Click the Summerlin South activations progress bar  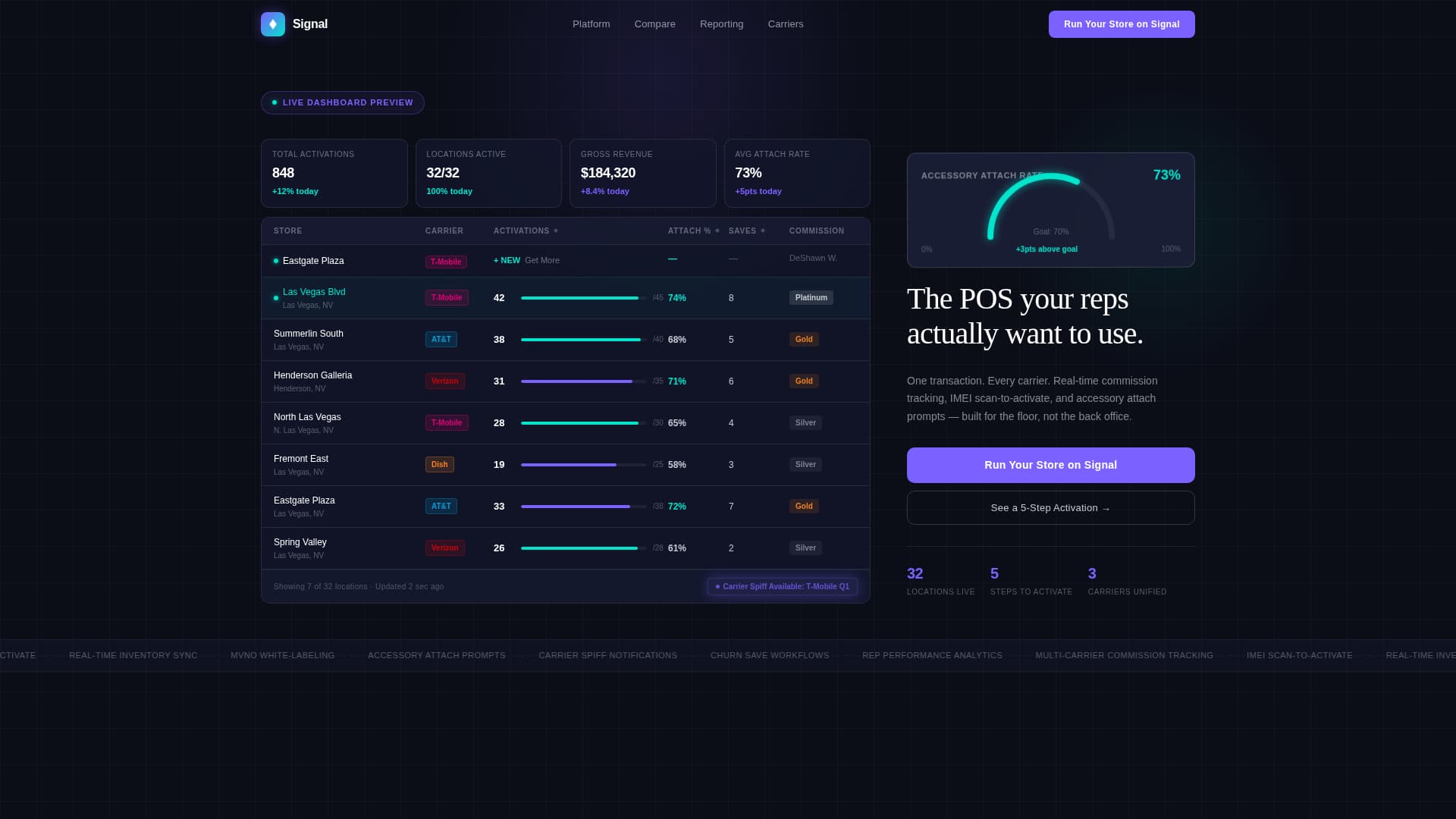coord(583,340)
